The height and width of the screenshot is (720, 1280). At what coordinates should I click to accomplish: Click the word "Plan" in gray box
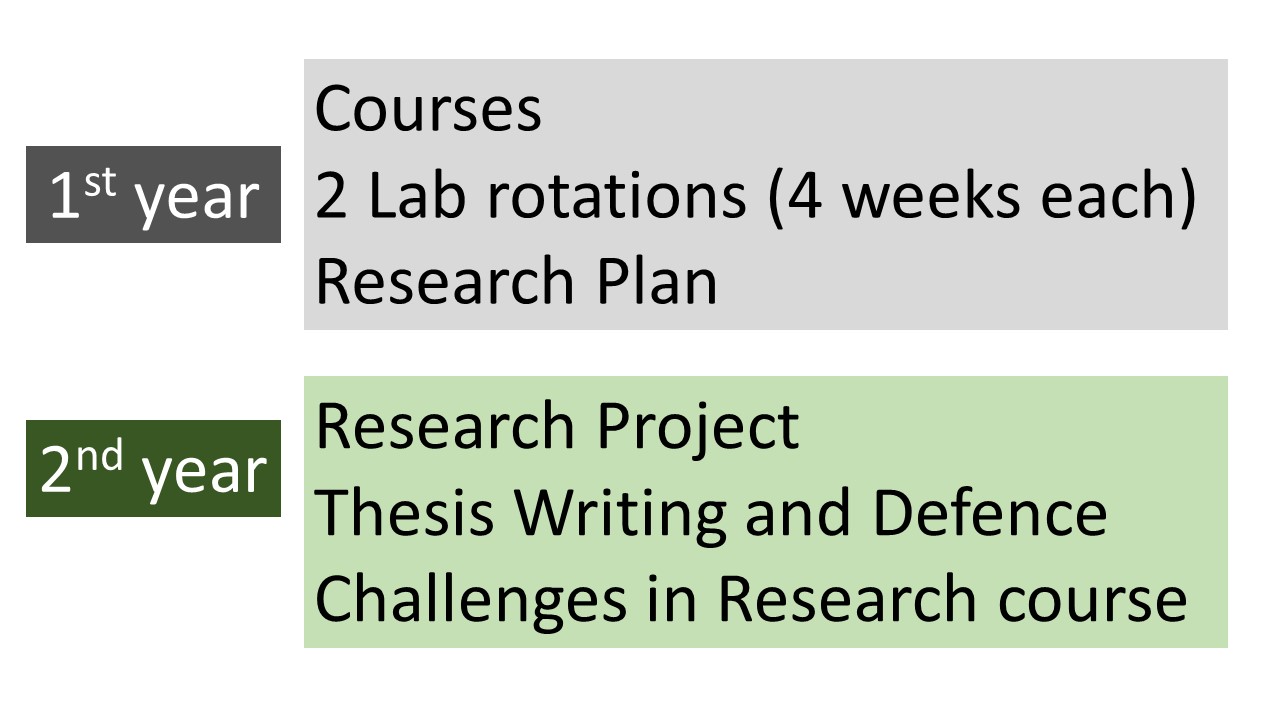658,281
